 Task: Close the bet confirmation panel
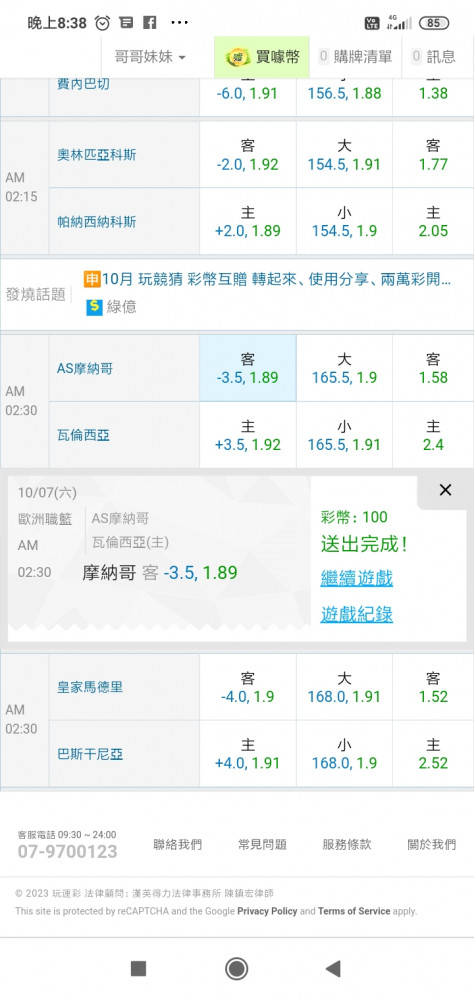point(445,490)
